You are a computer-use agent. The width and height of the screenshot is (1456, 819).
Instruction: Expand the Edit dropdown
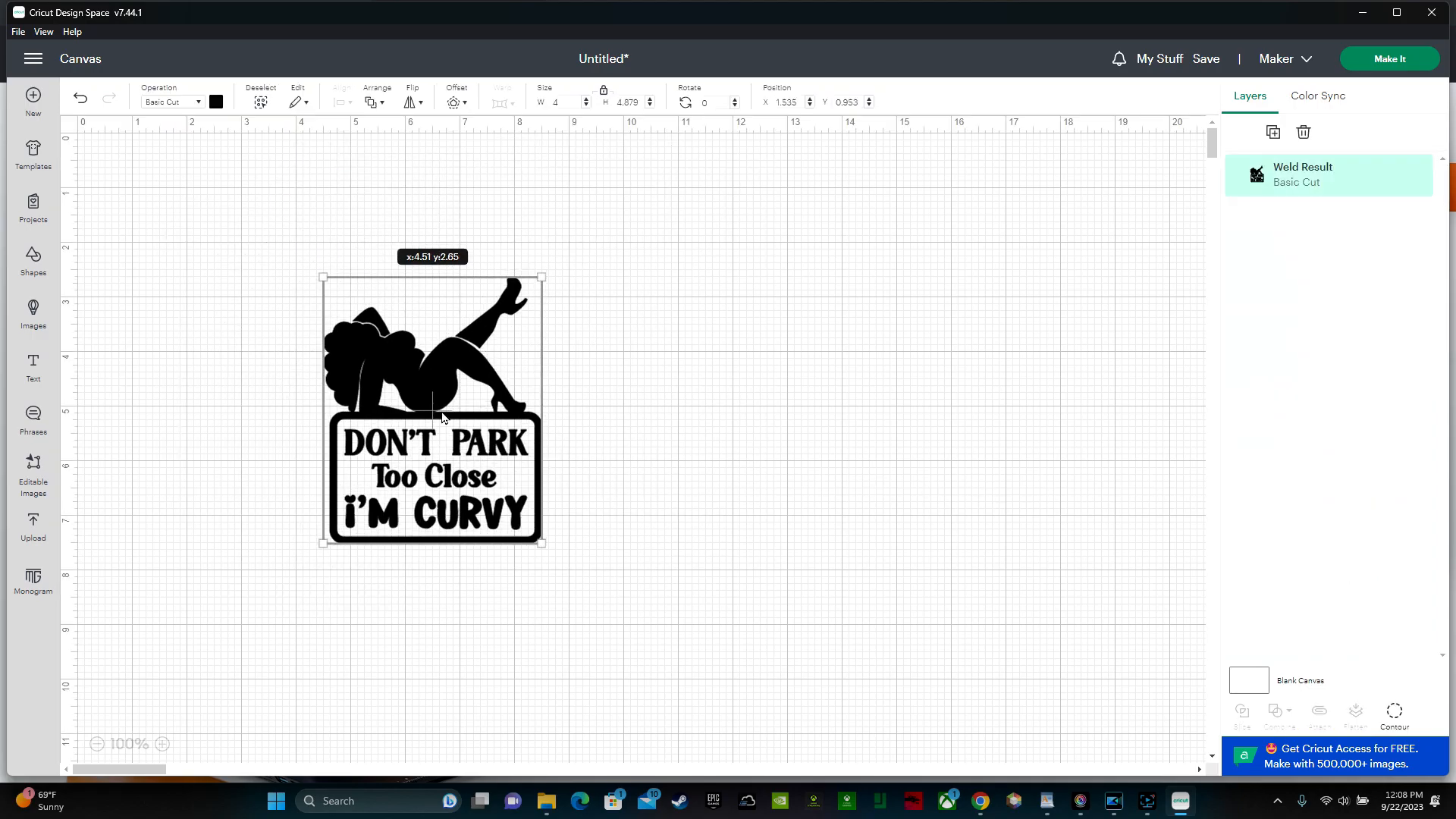299,102
